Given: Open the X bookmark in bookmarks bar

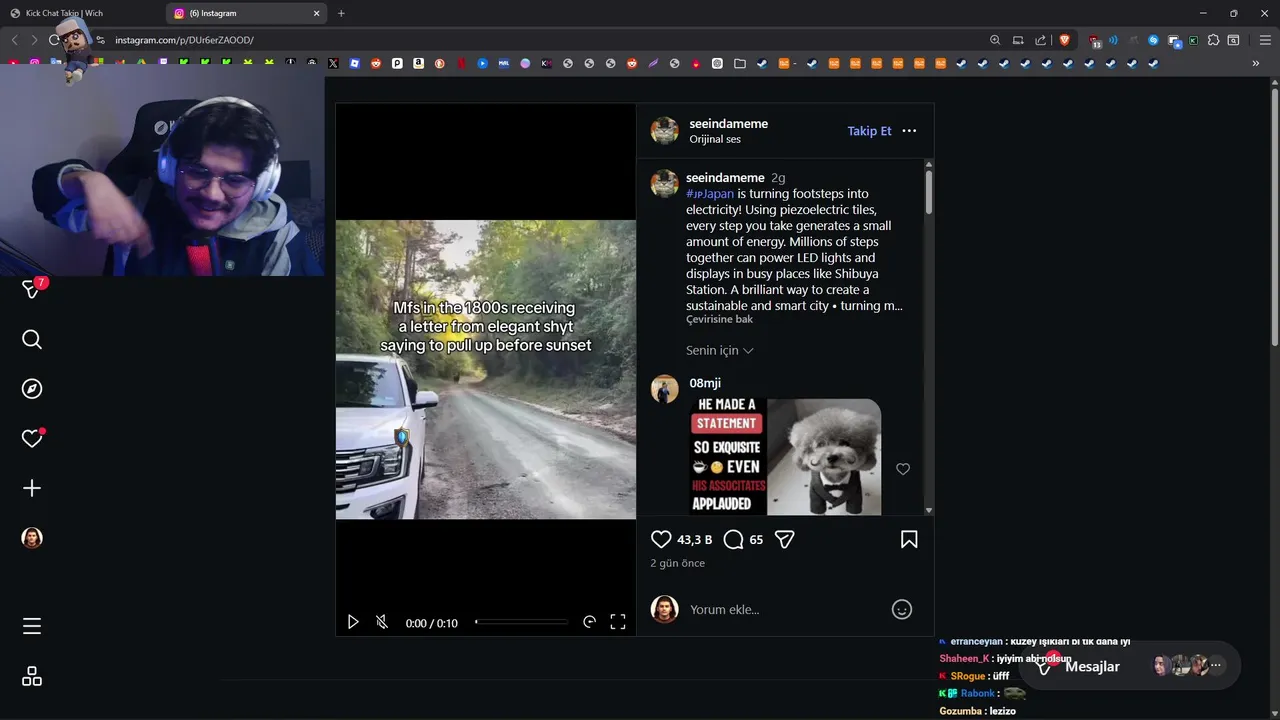Looking at the screenshot, I should [x=333, y=63].
